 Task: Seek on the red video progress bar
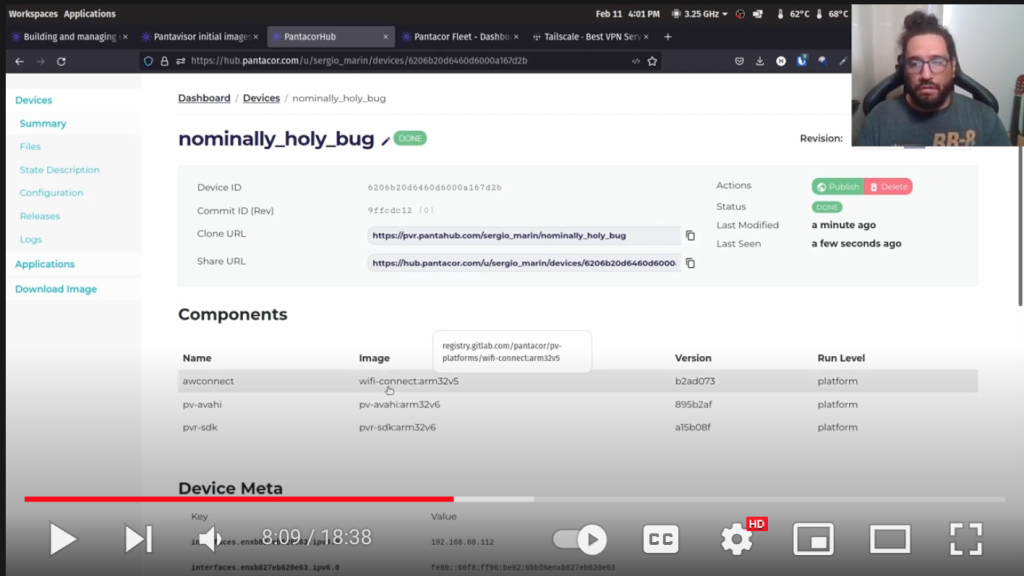(239, 499)
